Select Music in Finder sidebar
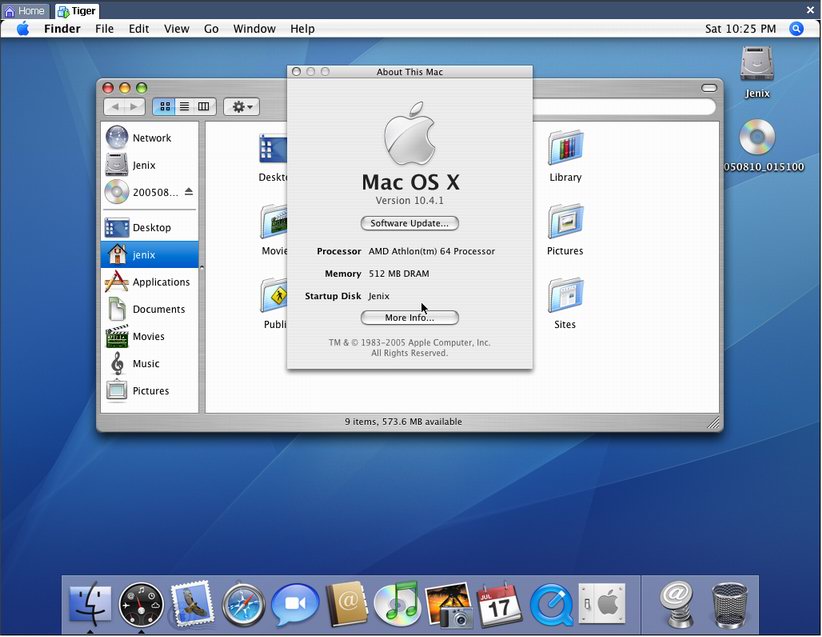822x637 pixels. [x=149, y=363]
